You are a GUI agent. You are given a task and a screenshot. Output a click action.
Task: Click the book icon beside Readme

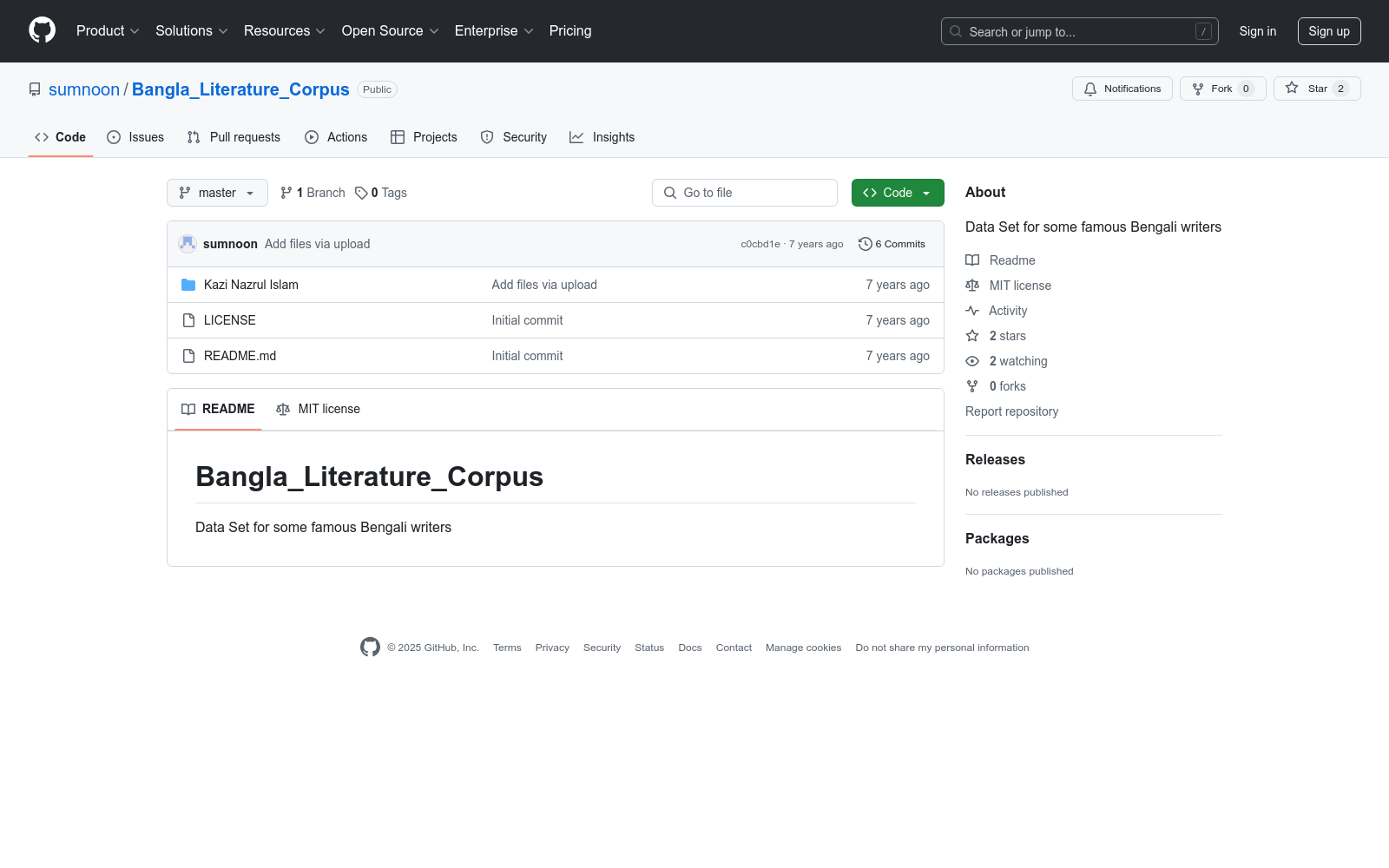(x=972, y=260)
